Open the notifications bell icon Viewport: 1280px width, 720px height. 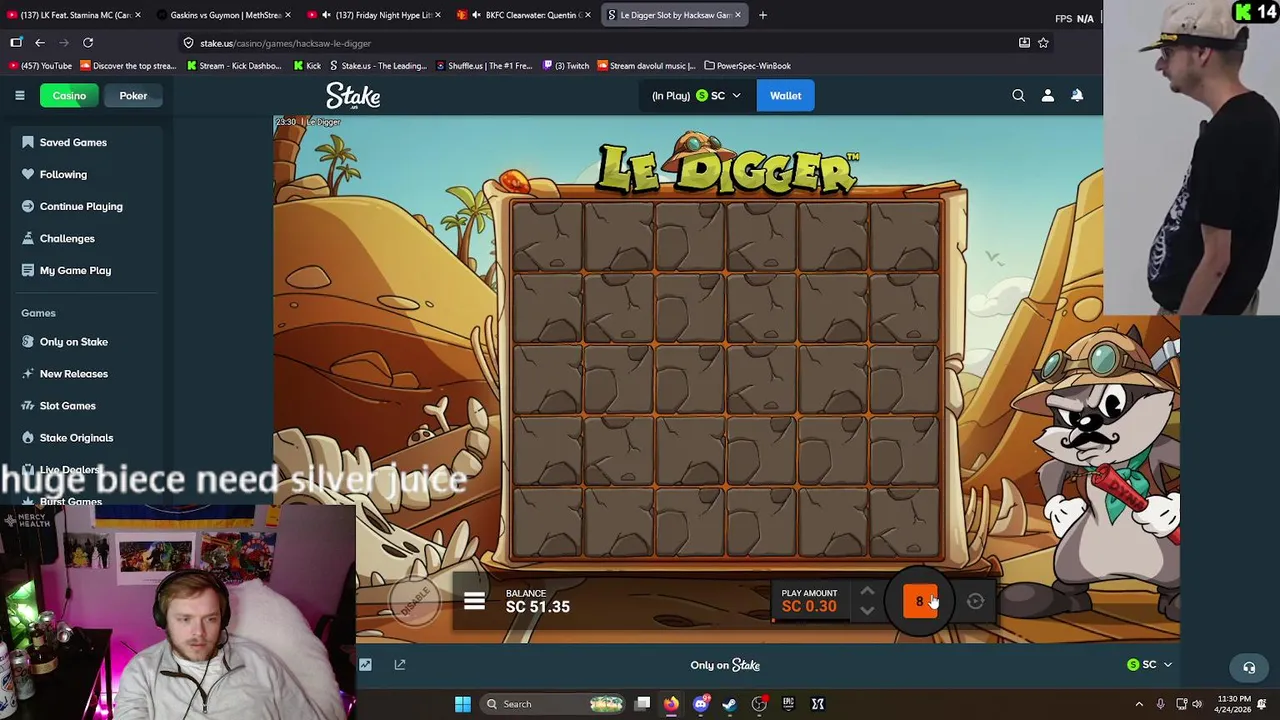click(1077, 95)
